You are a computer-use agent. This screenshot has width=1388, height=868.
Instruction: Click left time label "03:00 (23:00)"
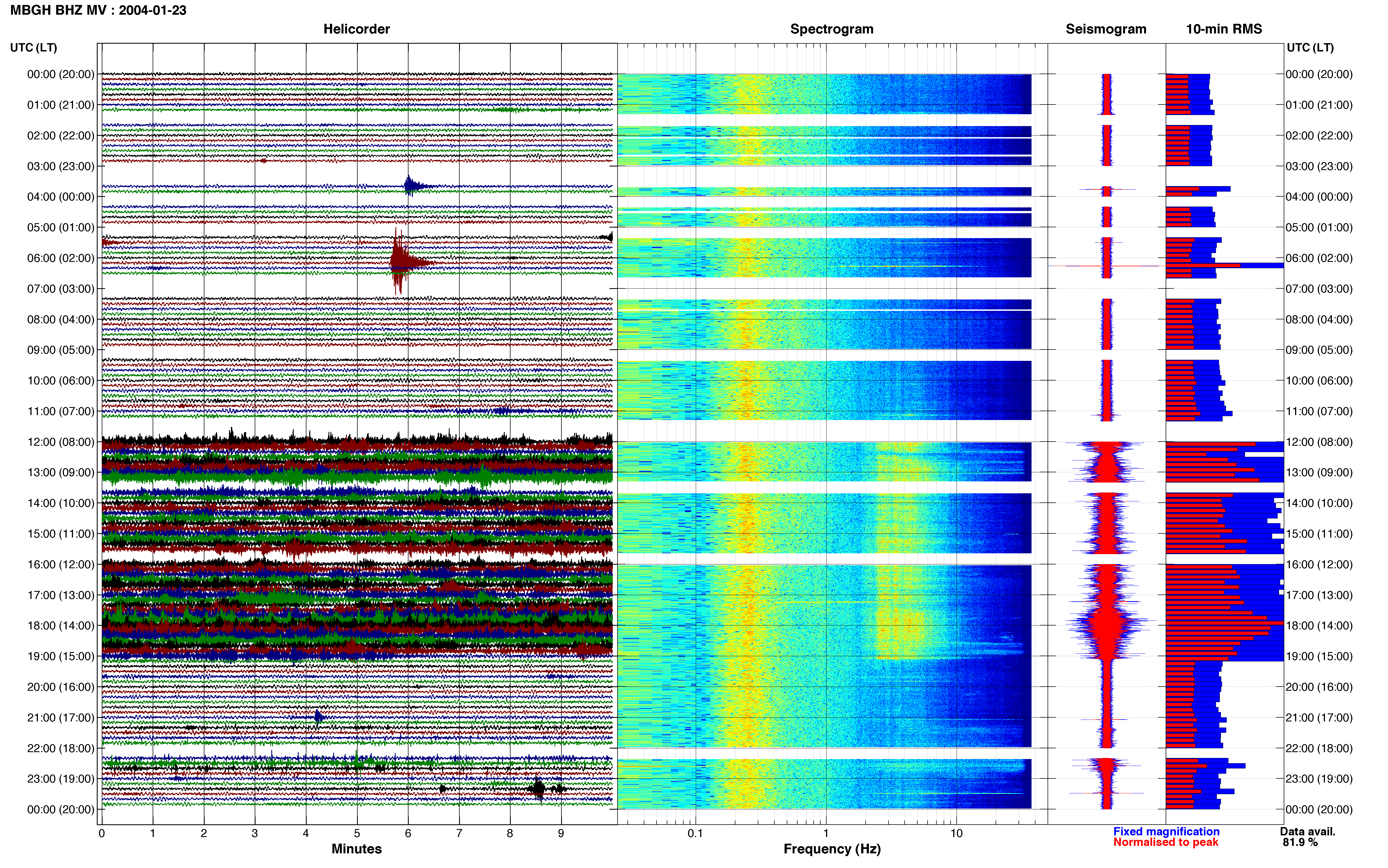(61, 166)
